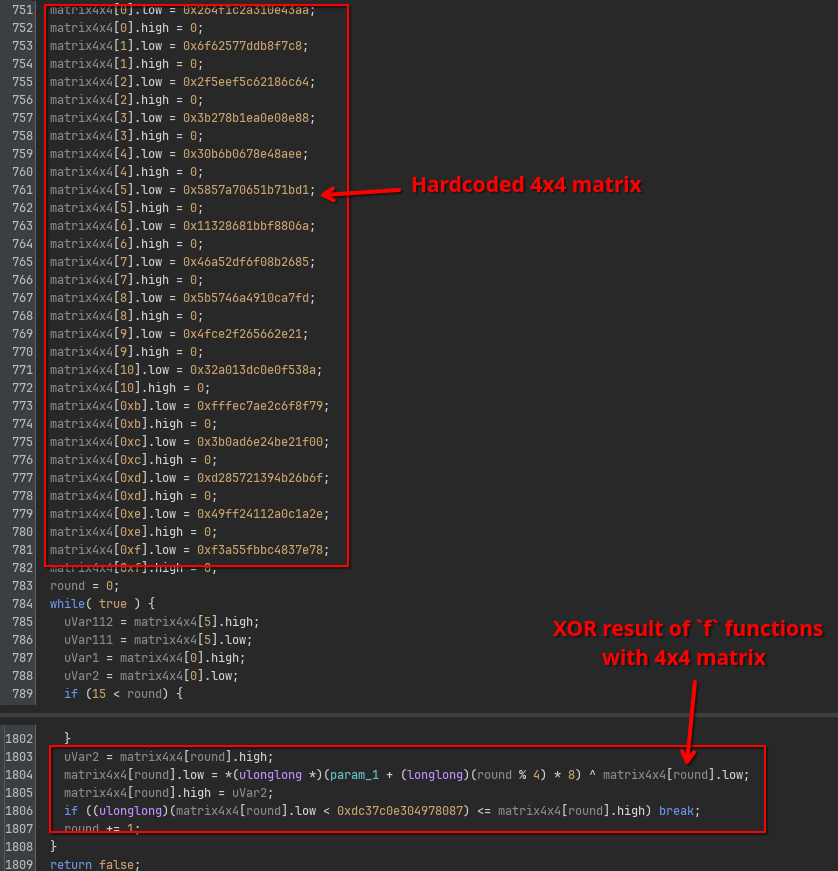Click the "Hardcoded 4x4 matrix" annotation label
This screenshot has width=838, height=871.
coord(526,185)
